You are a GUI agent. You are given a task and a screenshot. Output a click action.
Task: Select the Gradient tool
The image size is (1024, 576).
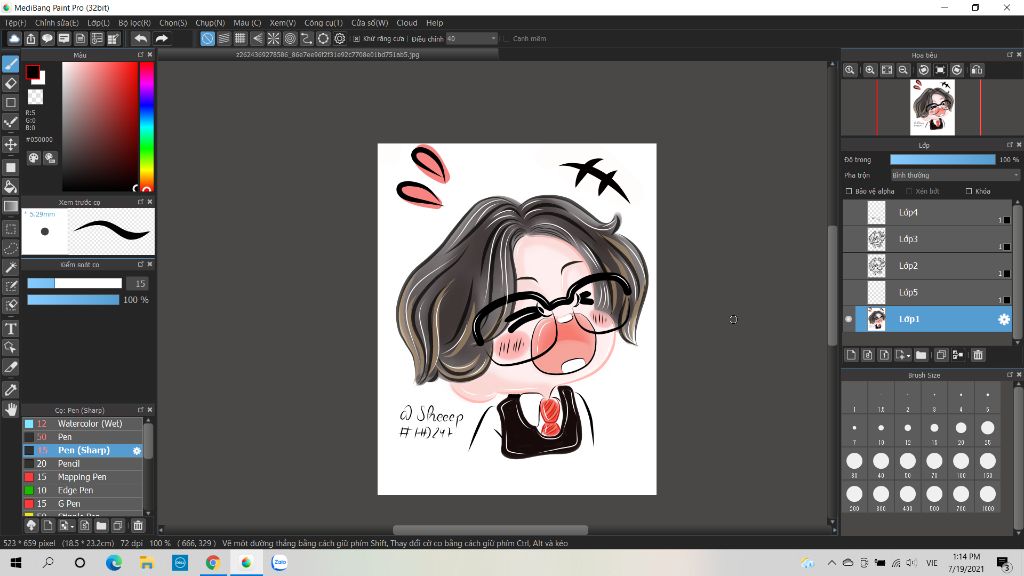(10, 206)
